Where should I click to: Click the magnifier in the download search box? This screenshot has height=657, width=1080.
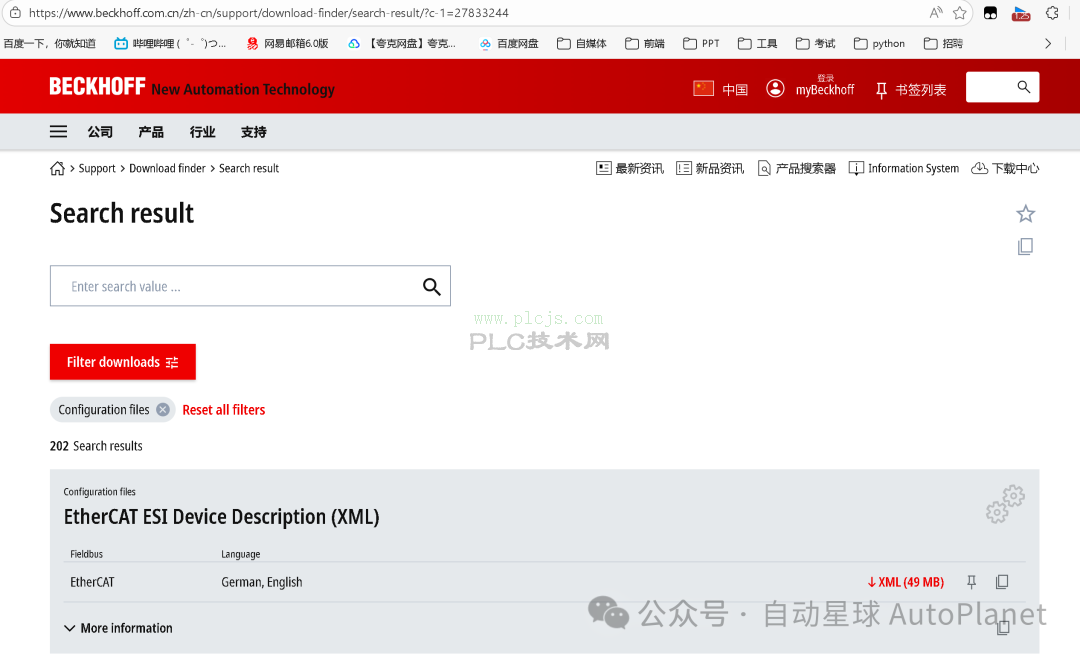tap(432, 286)
